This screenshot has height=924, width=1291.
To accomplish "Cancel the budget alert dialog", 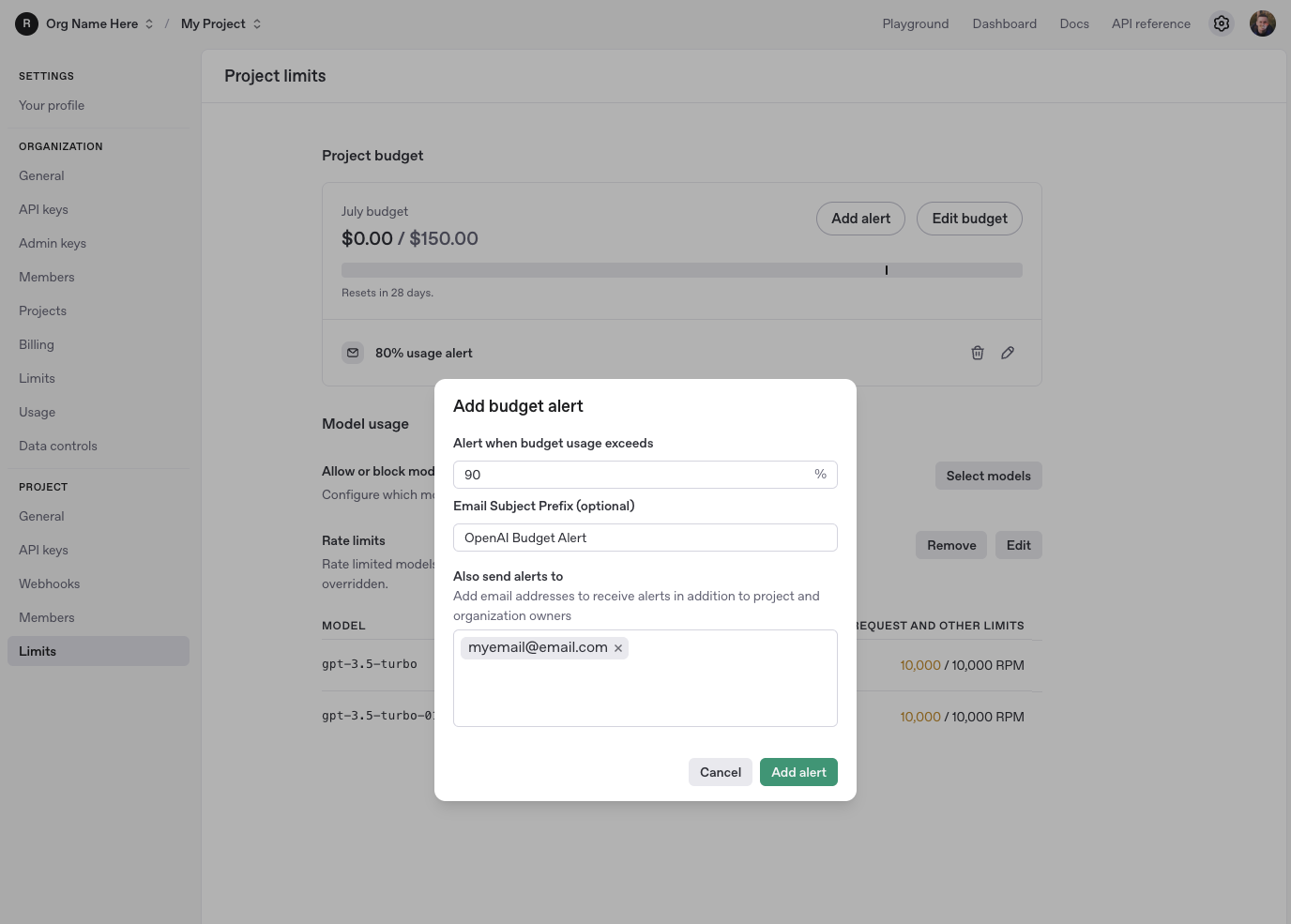I will coord(721,772).
